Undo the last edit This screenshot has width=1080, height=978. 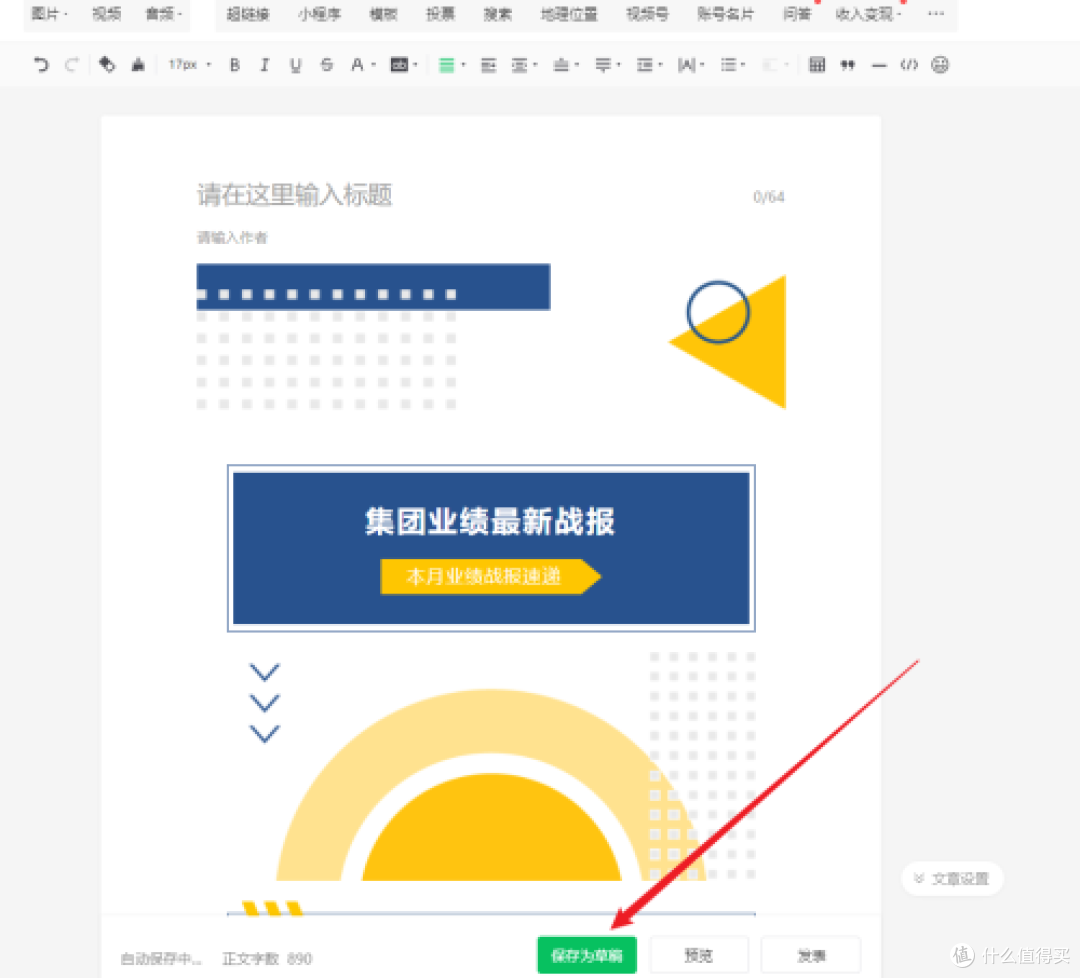click(x=41, y=65)
